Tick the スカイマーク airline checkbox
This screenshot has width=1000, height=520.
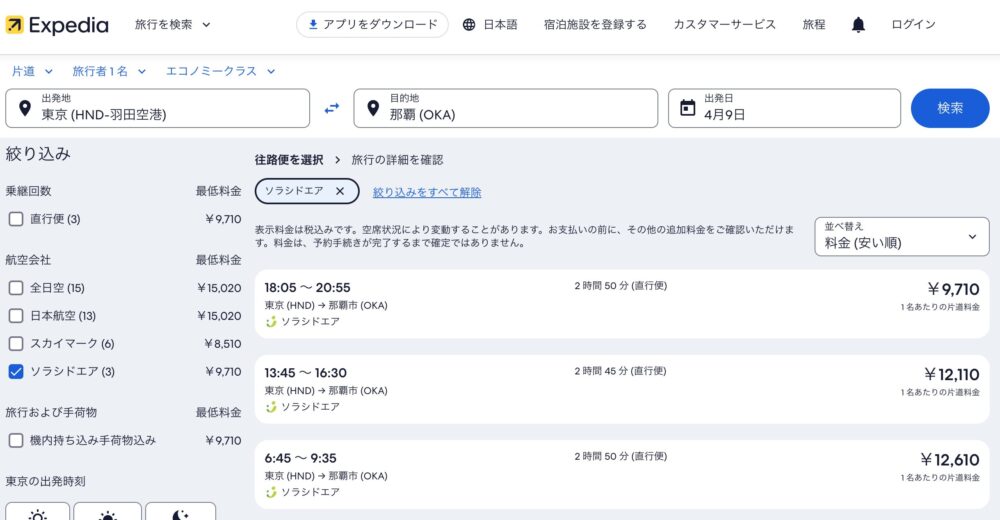(x=16, y=343)
